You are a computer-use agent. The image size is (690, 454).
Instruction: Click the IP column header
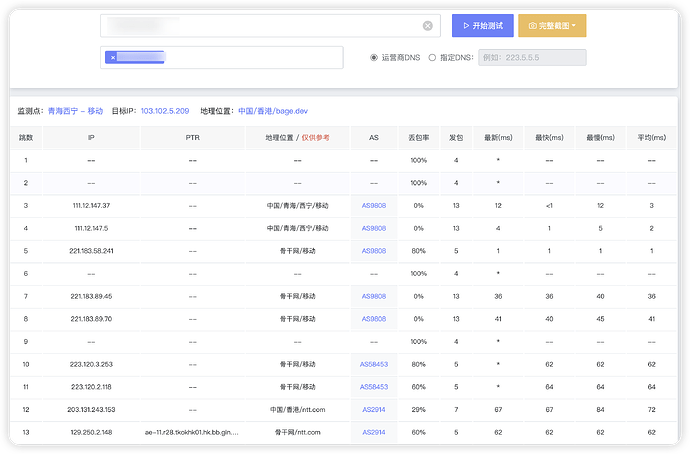(91, 138)
